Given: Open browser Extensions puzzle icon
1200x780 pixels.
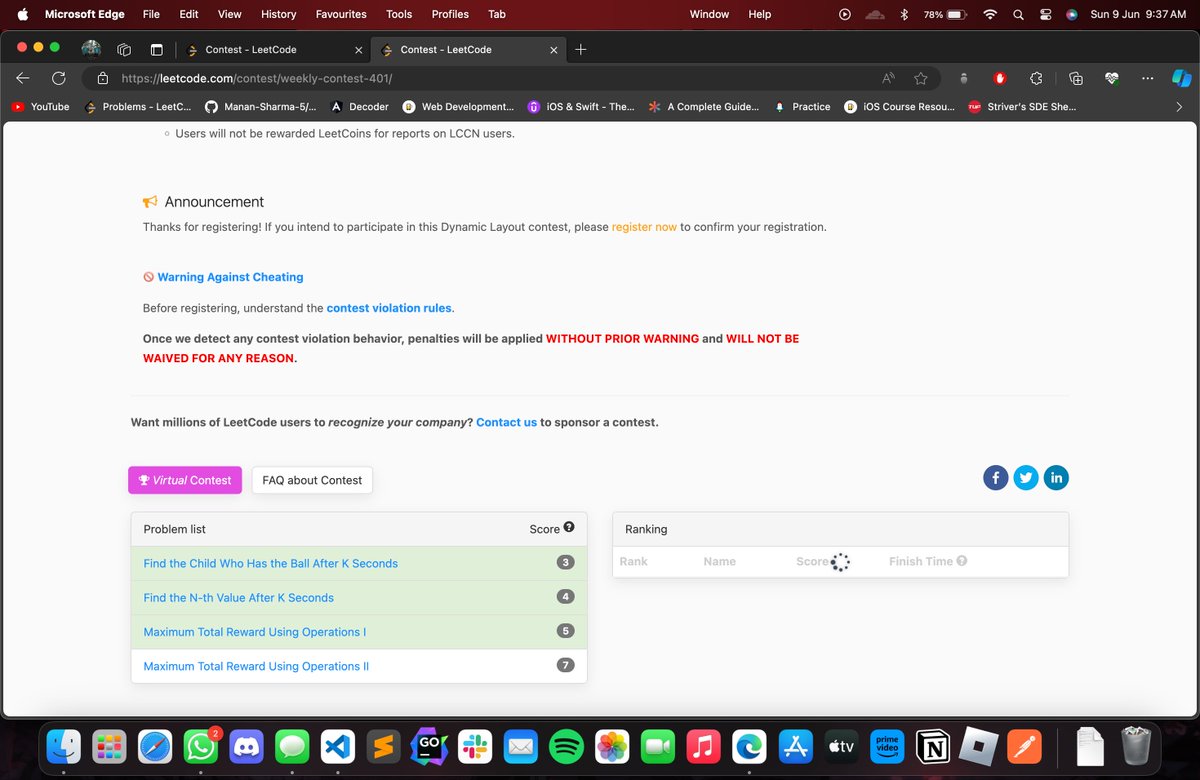Looking at the screenshot, I should tap(1036, 78).
